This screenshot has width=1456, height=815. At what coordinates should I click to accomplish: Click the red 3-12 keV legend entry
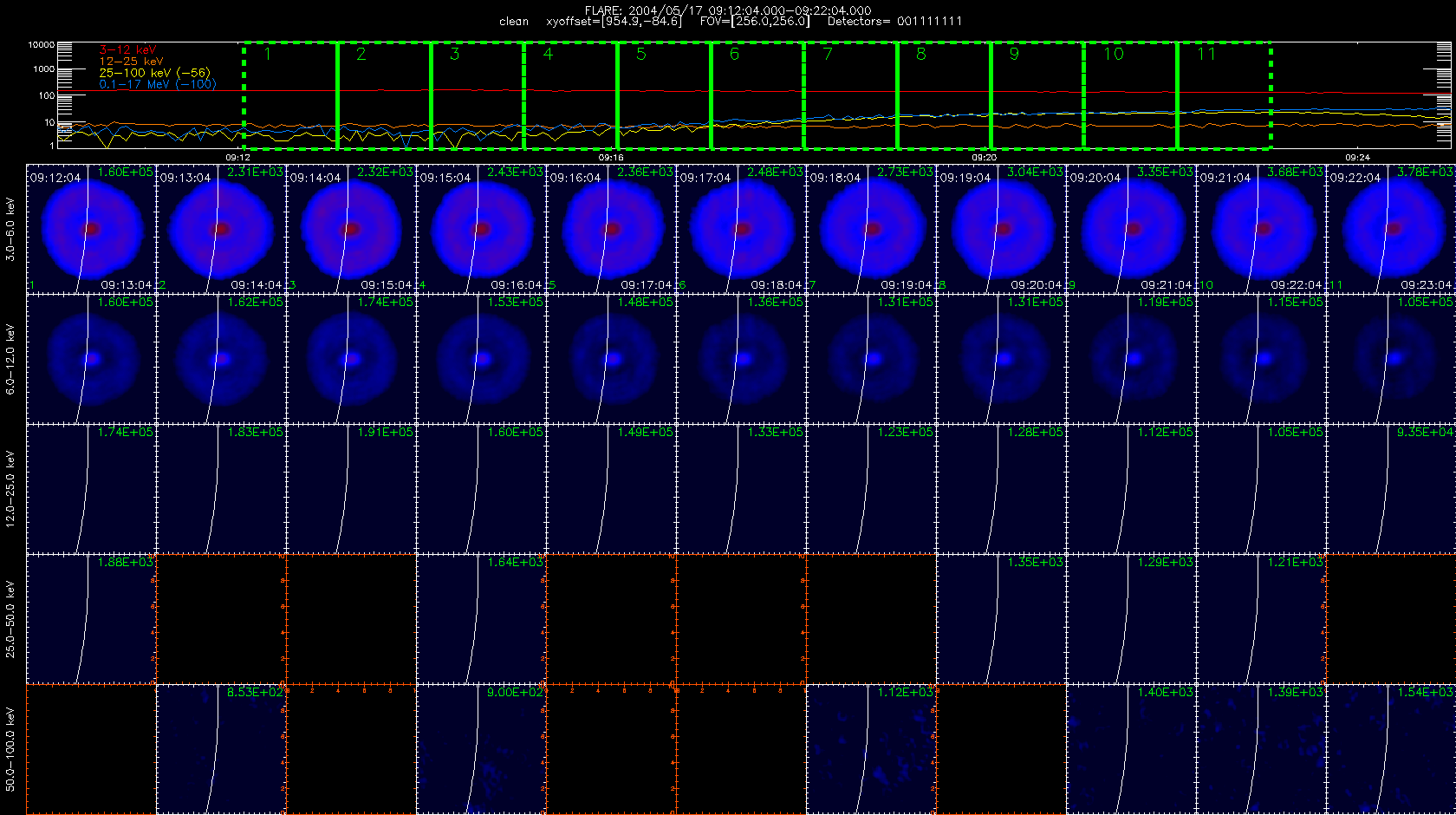(127, 50)
